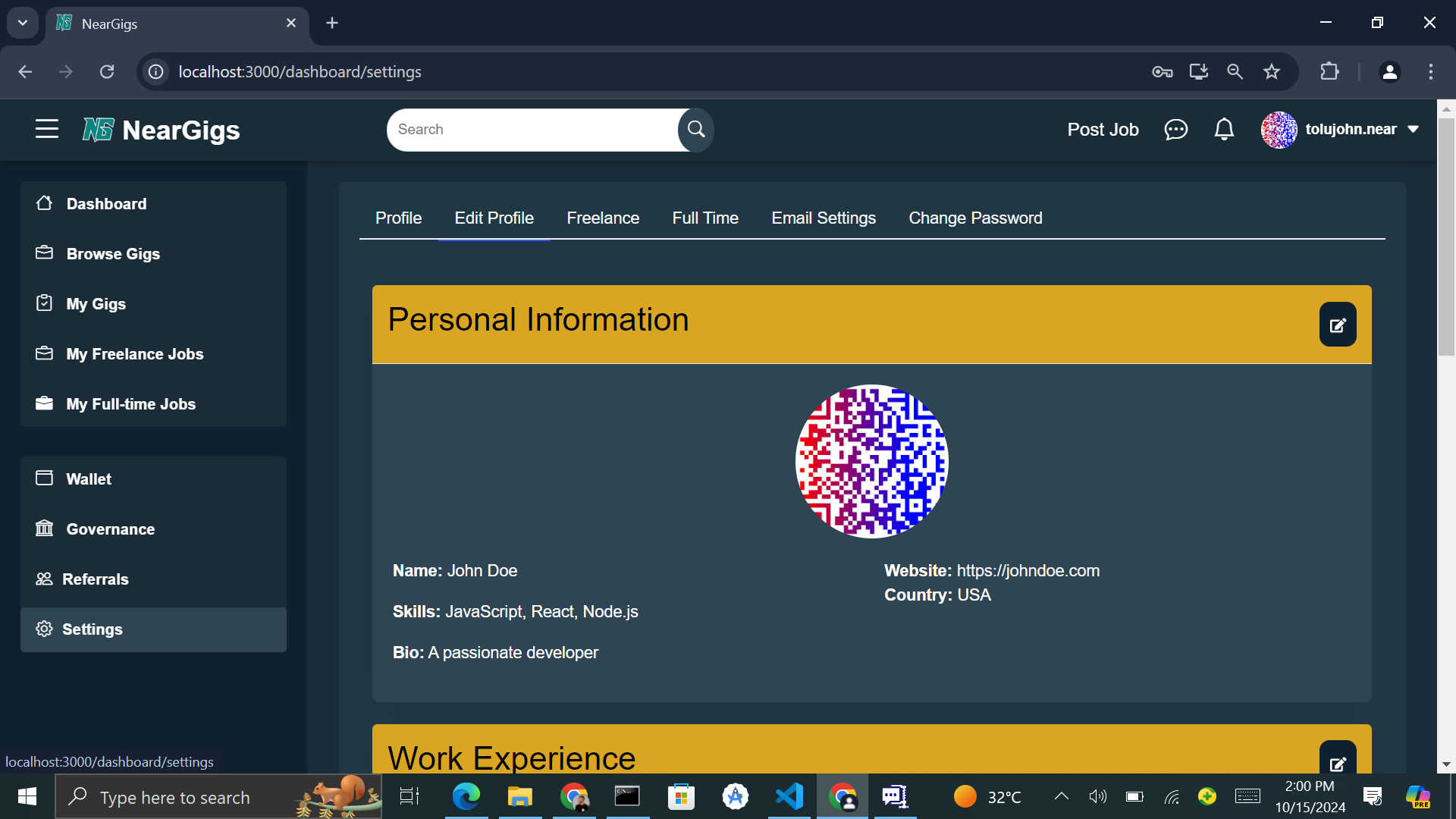Viewport: 1456px width, 819px height.
Task: Open the notifications bell
Action: 1224,130
